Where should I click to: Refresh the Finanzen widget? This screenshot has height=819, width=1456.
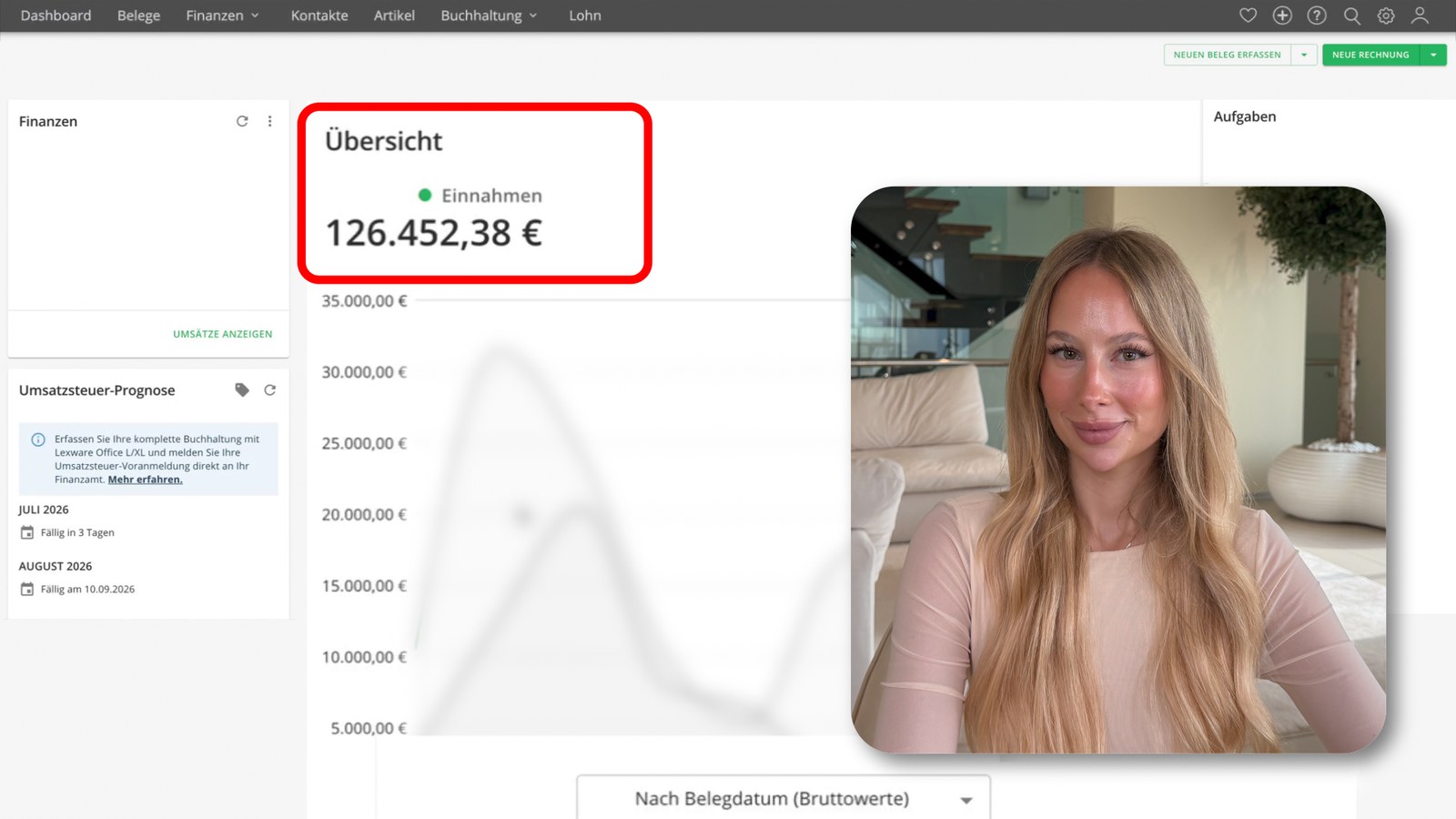[242, 121]
